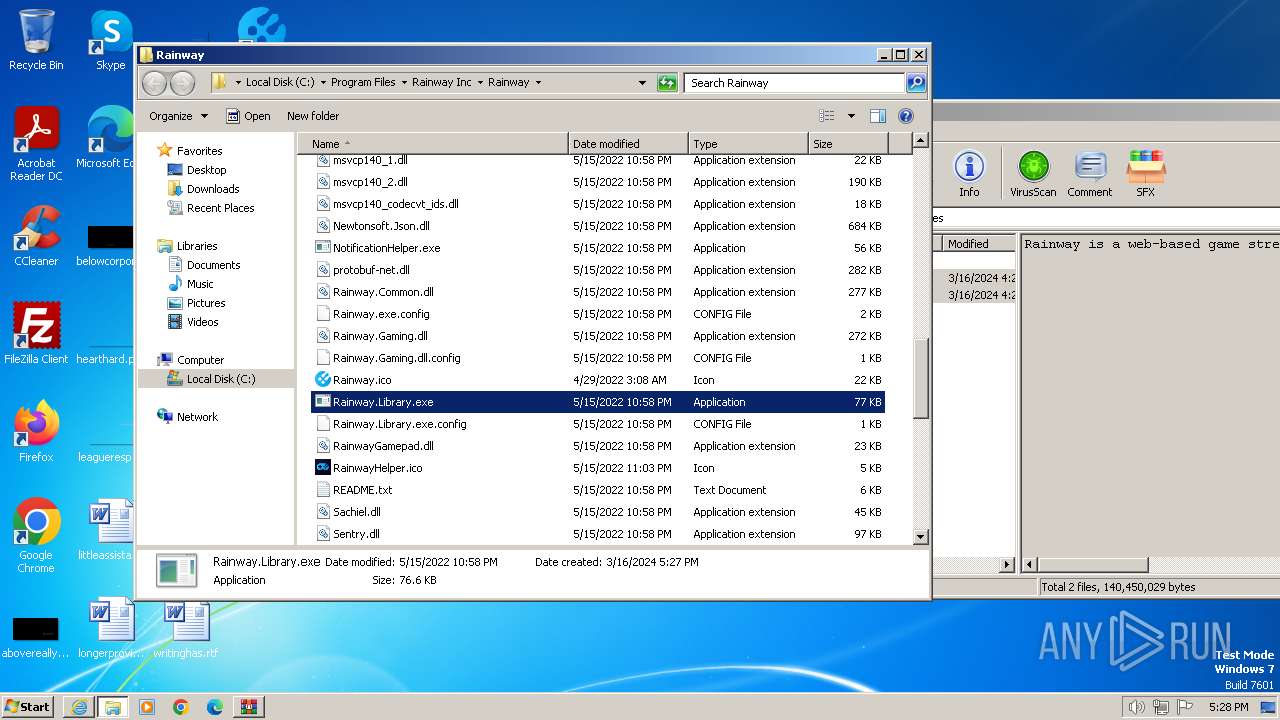Open the Recycle Bin desktop icon
Screen dimensions: 1280x720
[x=36, y=40]
